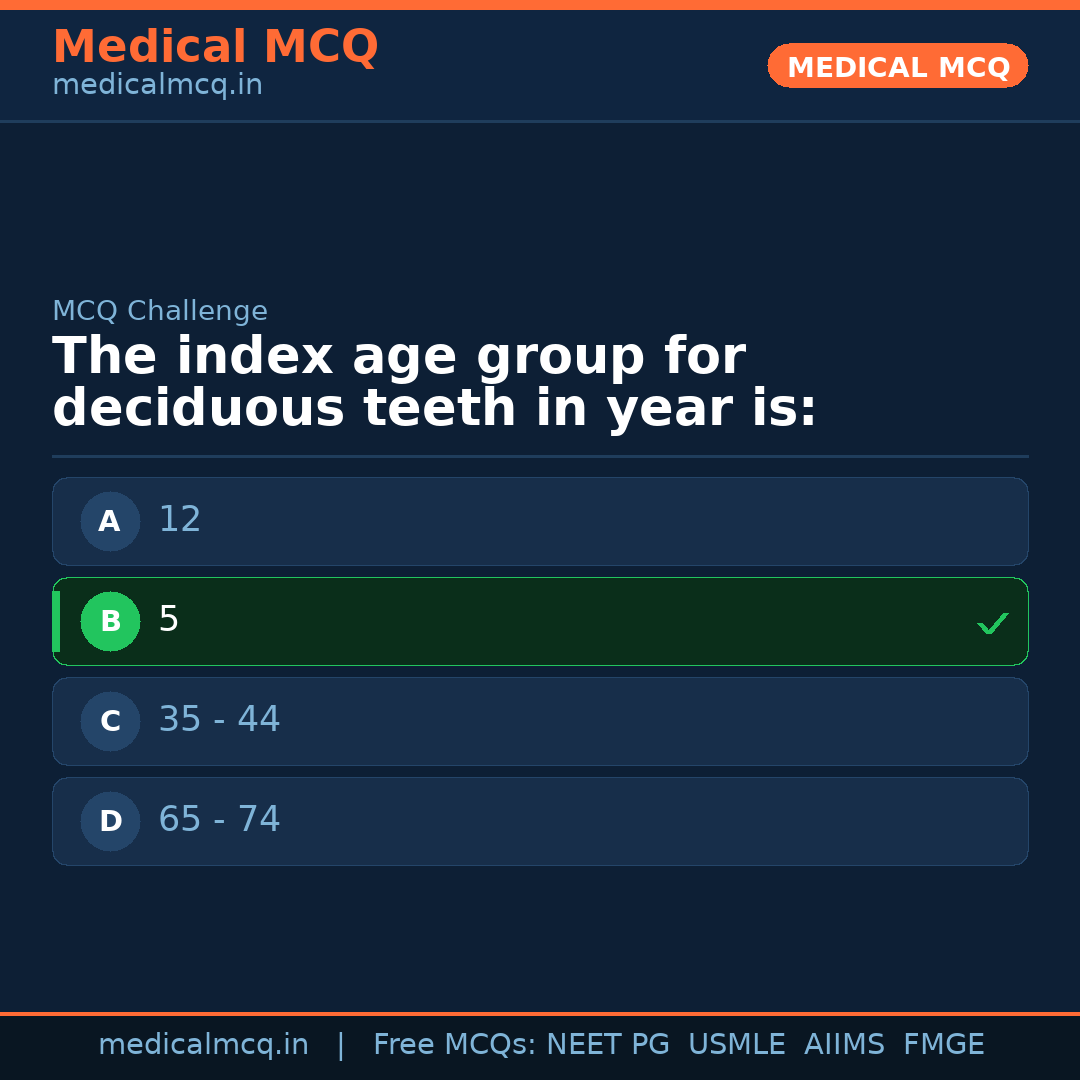The image size is (1080, 1080).
Task: Click the Medical MCQ header logo
Action: (215, 47)
